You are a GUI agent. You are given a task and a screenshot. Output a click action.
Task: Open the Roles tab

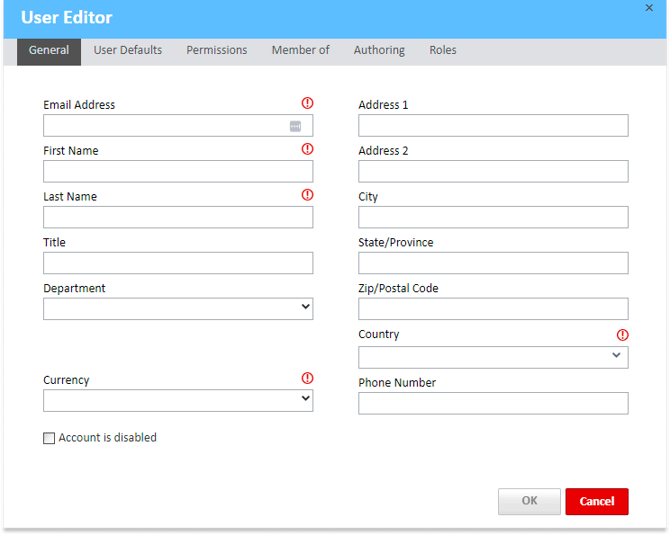coord(443,50)
